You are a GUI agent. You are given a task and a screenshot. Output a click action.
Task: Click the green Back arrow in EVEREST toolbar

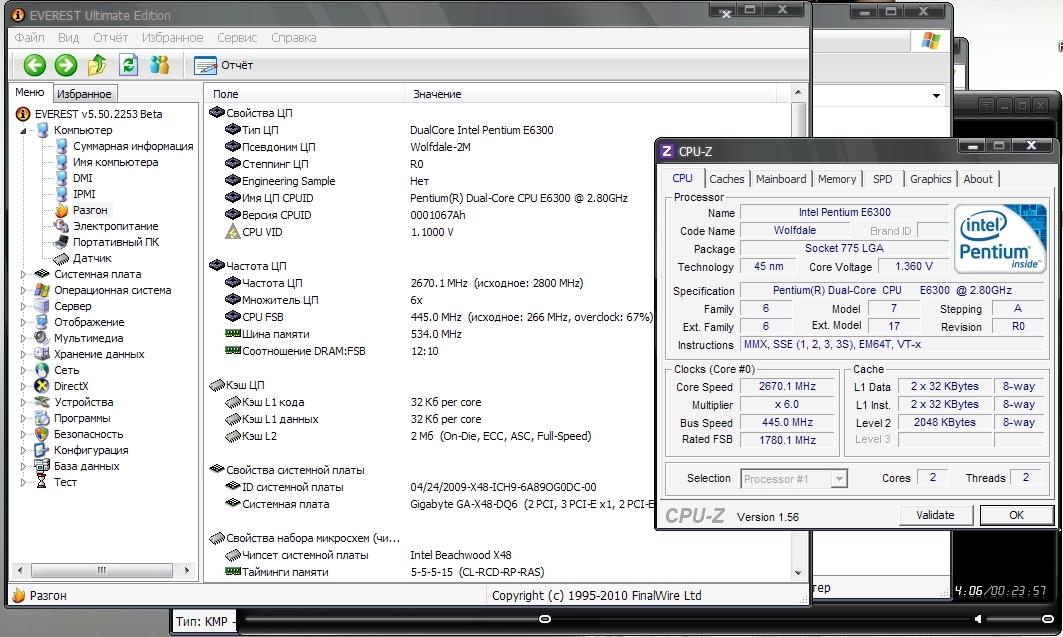click(35, 65)
